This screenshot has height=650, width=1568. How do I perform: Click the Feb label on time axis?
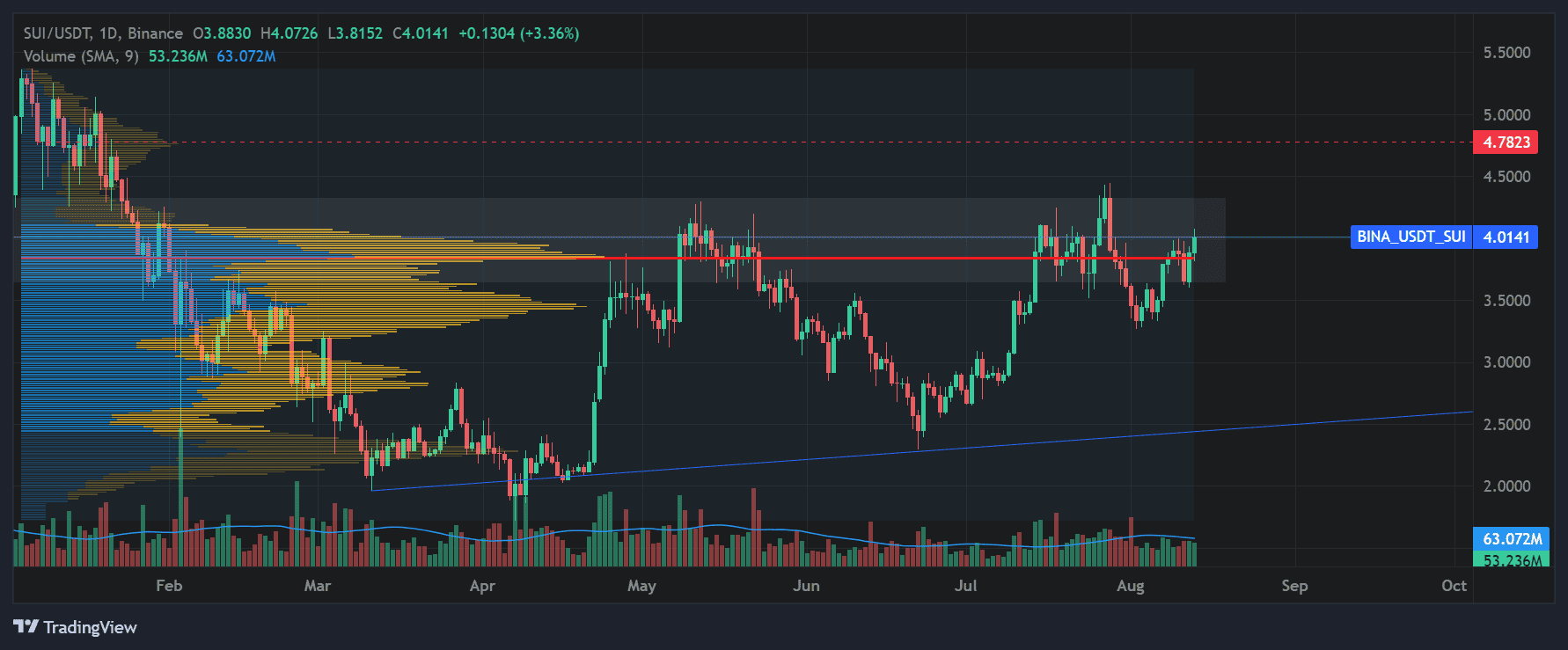(x=169, y=586)
